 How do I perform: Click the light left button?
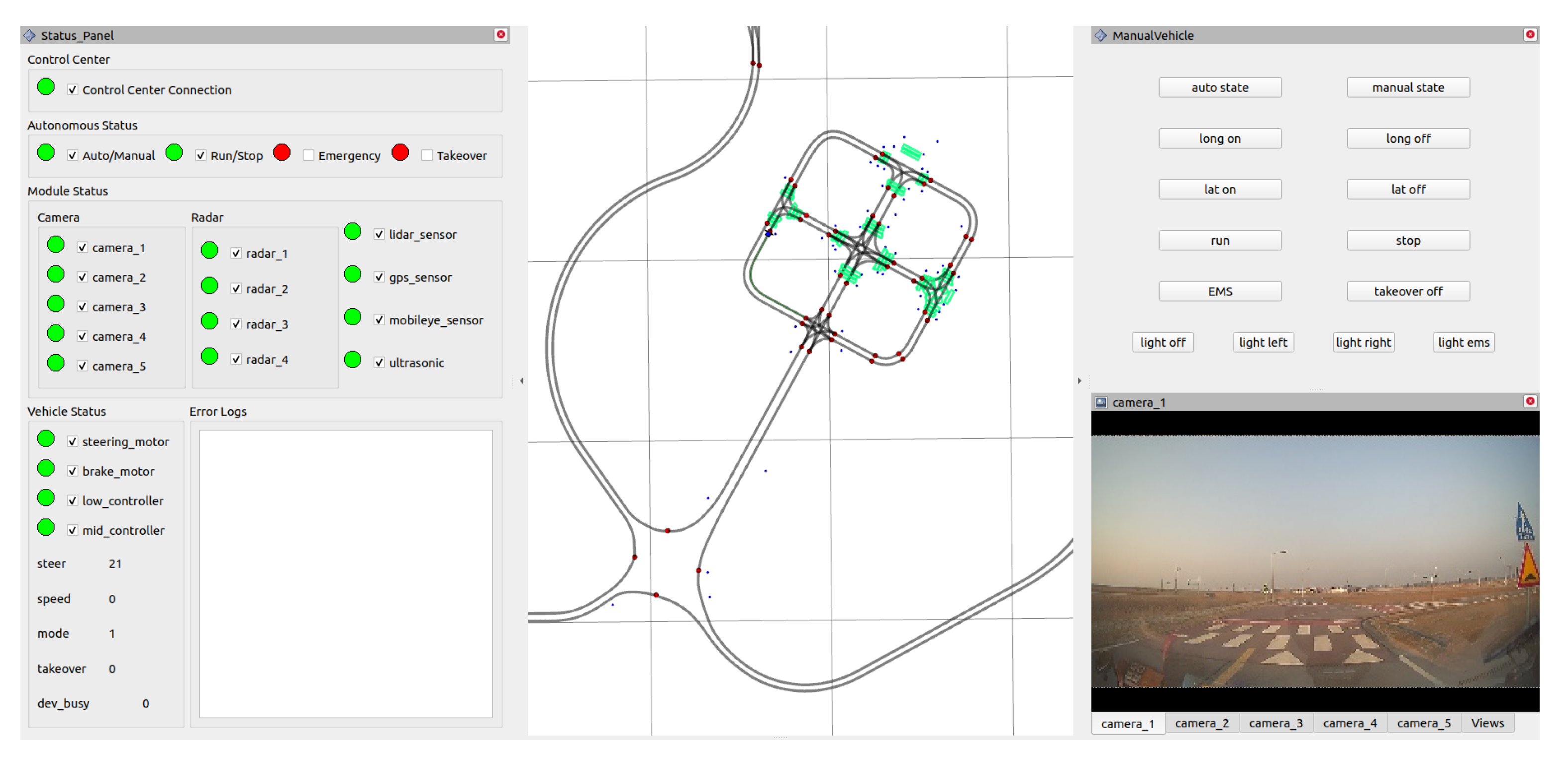[x=1263, y=342]
